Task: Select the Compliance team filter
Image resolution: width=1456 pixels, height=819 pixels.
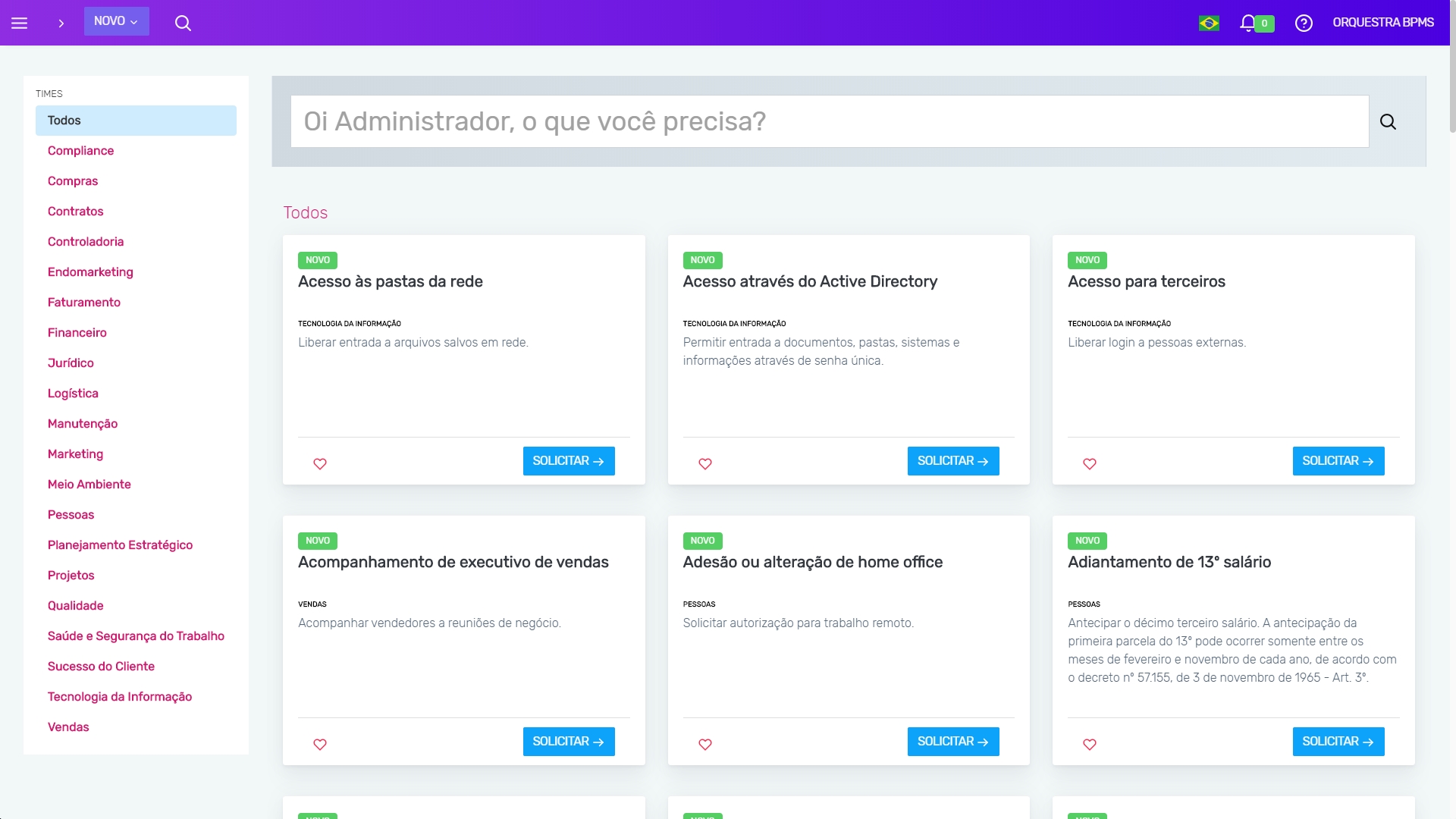Action: pos(80,150)
